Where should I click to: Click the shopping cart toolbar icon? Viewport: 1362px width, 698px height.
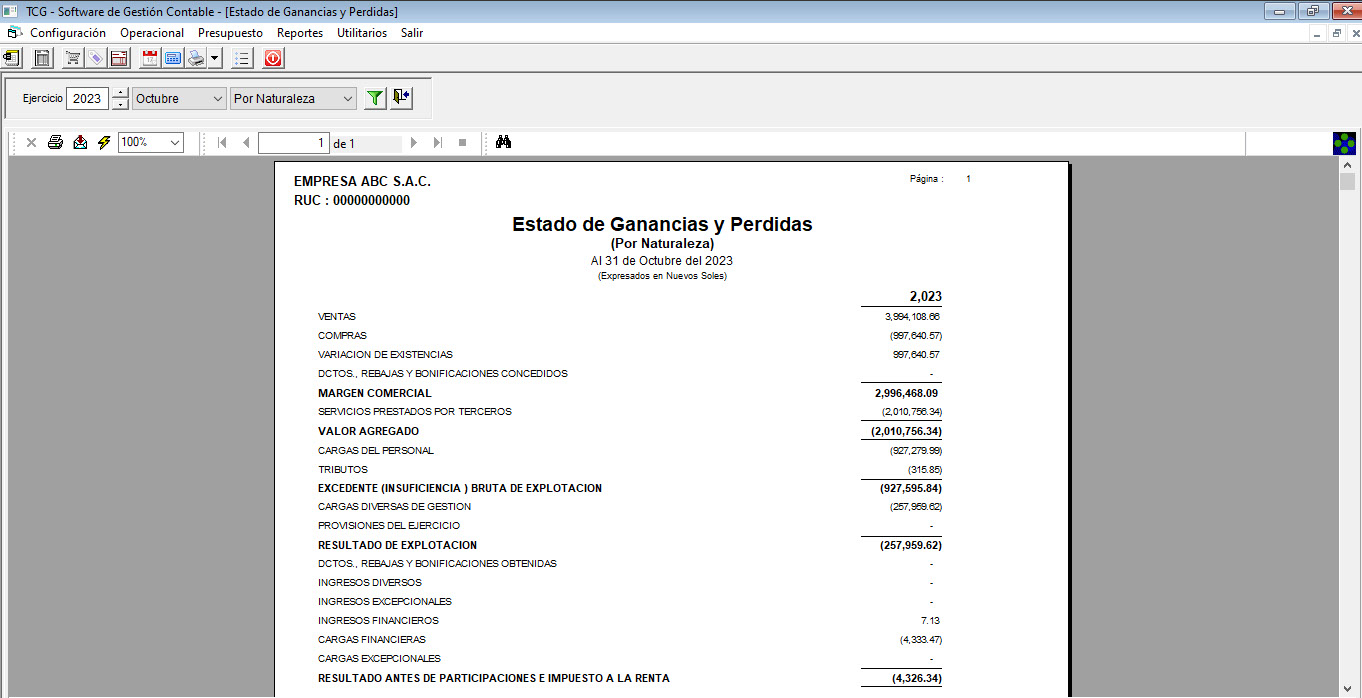click(x=73, y=59)
